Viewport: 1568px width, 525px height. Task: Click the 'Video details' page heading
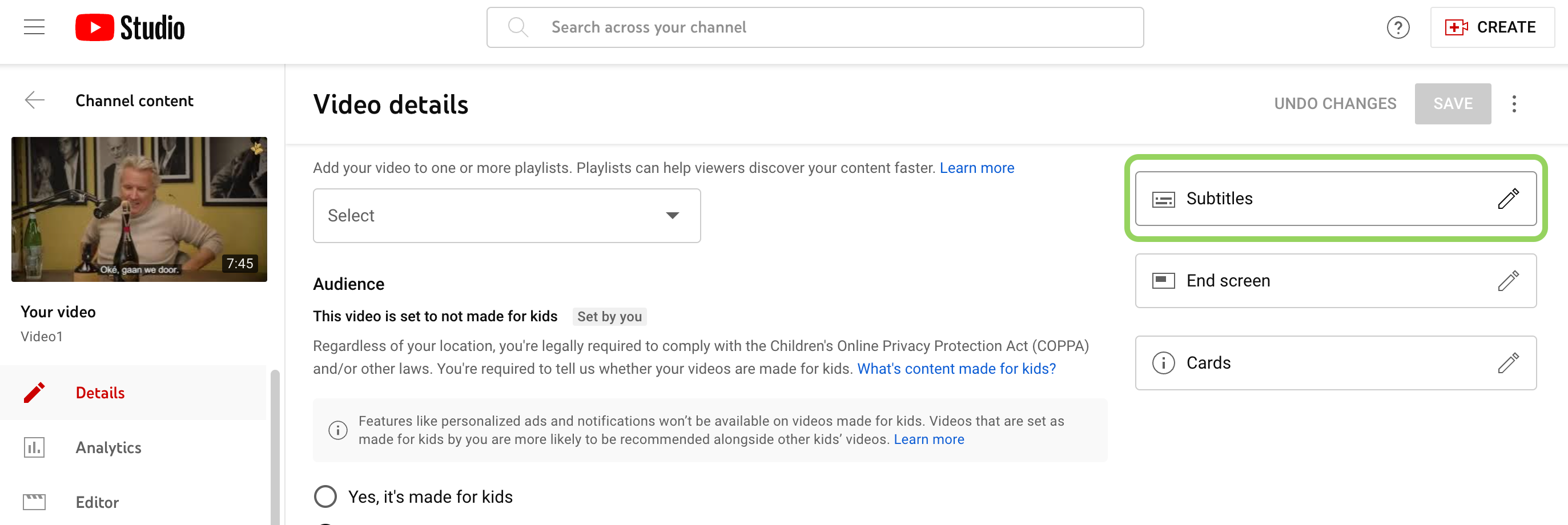pos(391,104)
